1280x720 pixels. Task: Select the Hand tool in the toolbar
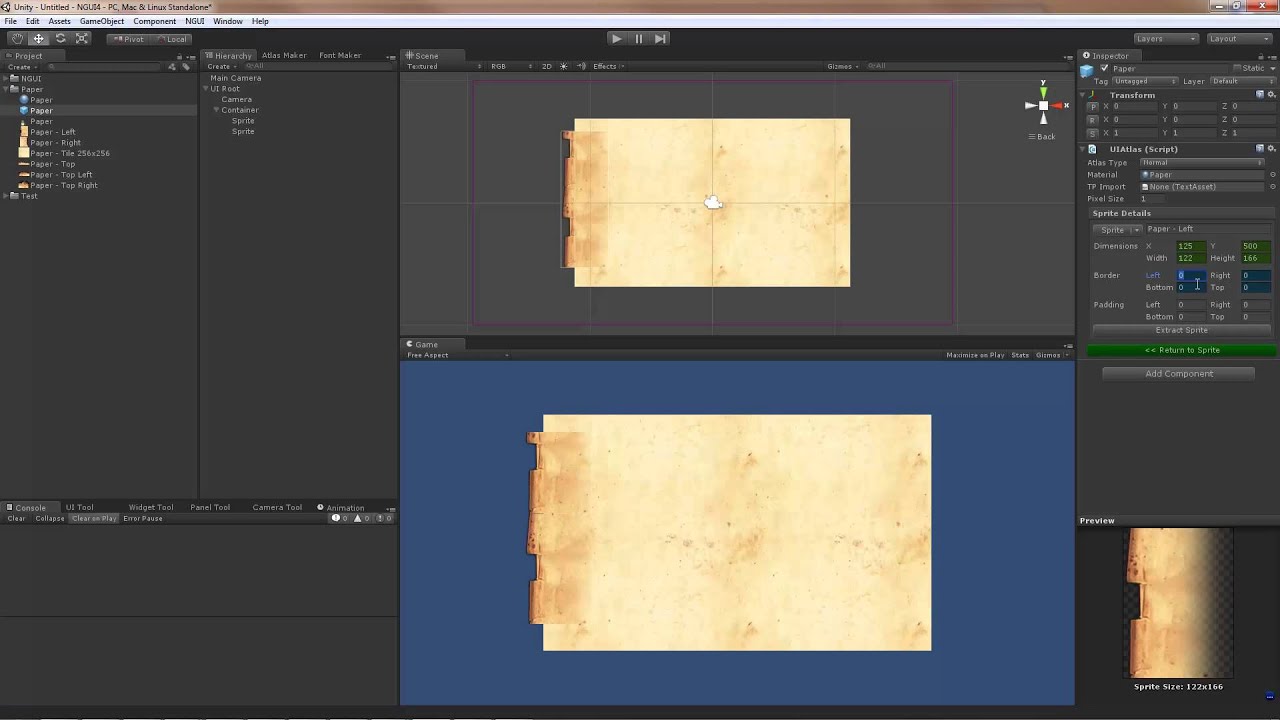[17, 39]
